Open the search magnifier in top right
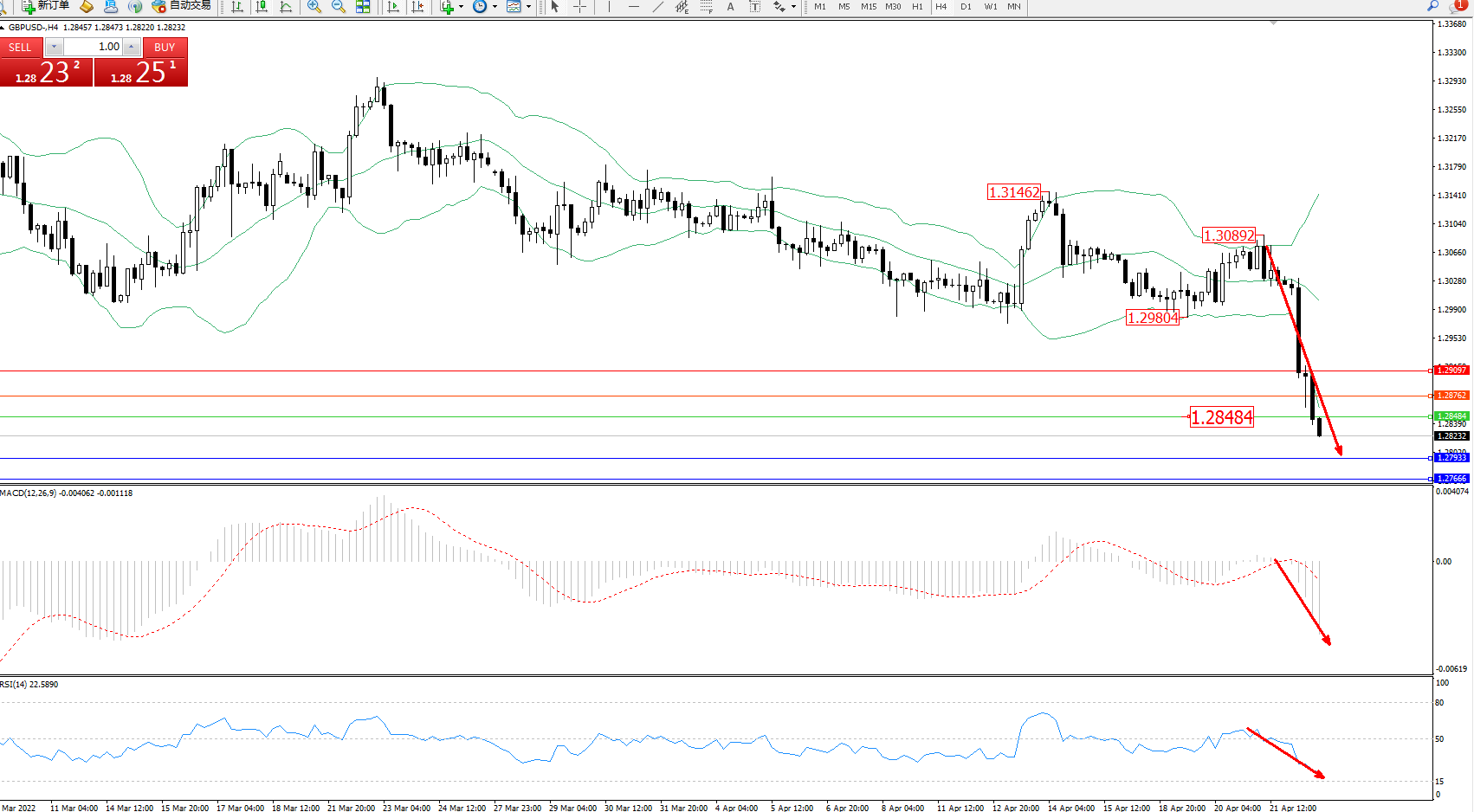Image resolution: width=1474 pixels, height=812 pixels. [x=1433, y=6]
